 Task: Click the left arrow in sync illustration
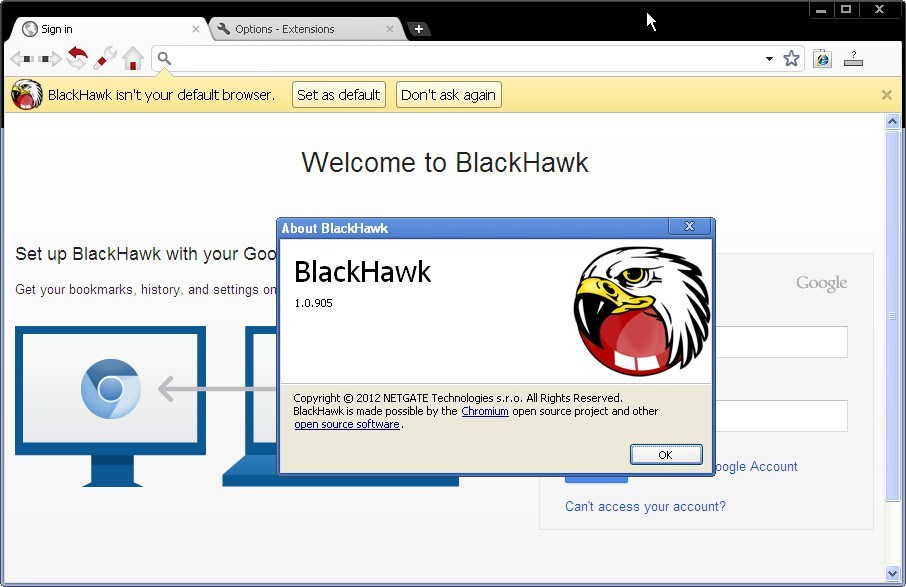click(x=217, y=388)
